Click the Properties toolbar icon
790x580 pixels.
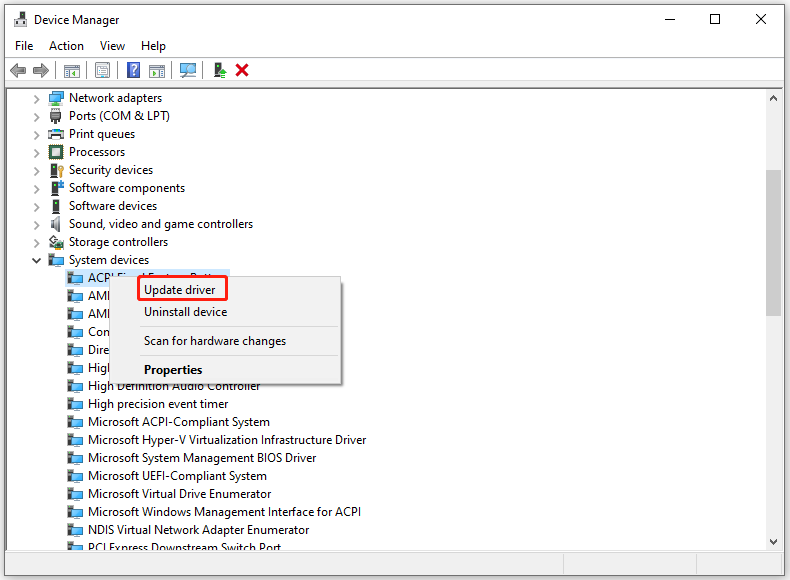[102, 71]
